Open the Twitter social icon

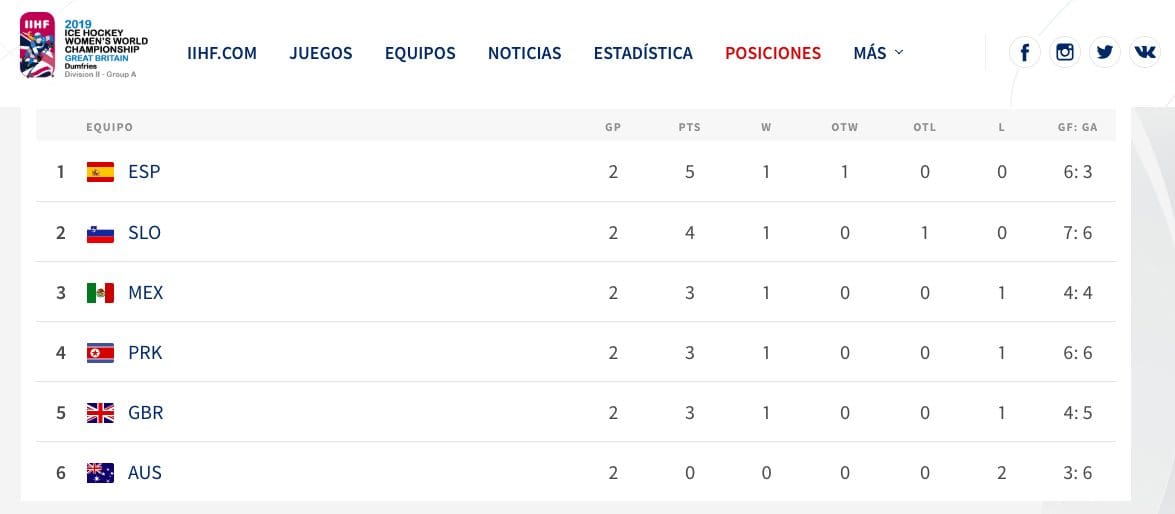[1105, 52]
